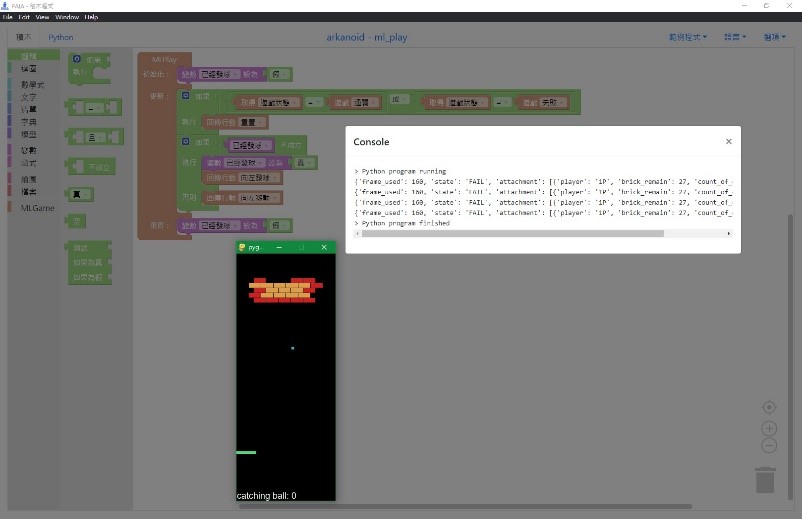Open the 範例程式 dropdown menu
This screenshot has height=519, width=802.
click(688, 37)
